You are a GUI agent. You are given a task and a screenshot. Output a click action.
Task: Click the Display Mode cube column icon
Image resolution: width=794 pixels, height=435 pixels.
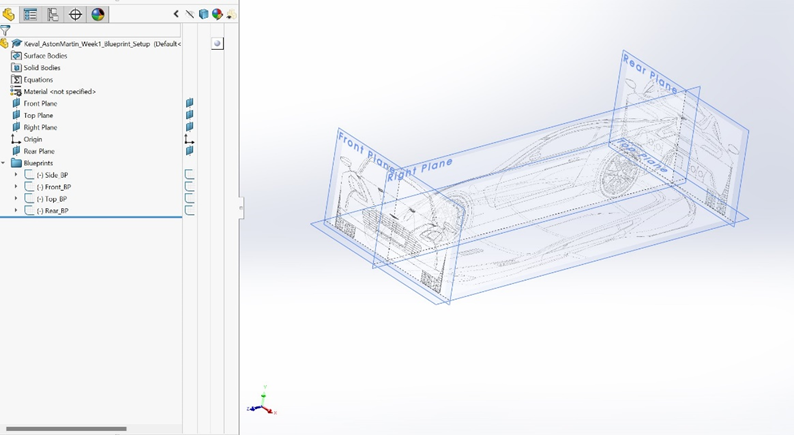pos(203,14)
